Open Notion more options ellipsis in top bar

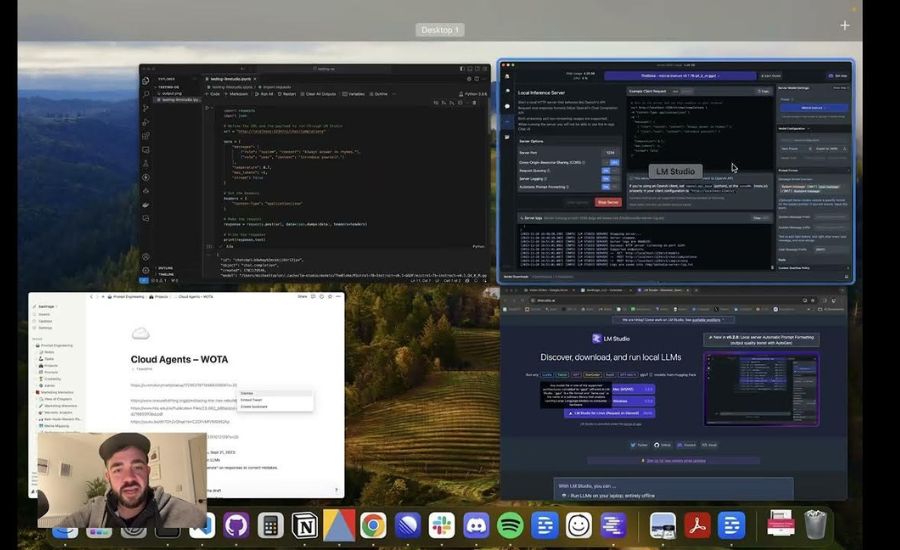(338, 297)
